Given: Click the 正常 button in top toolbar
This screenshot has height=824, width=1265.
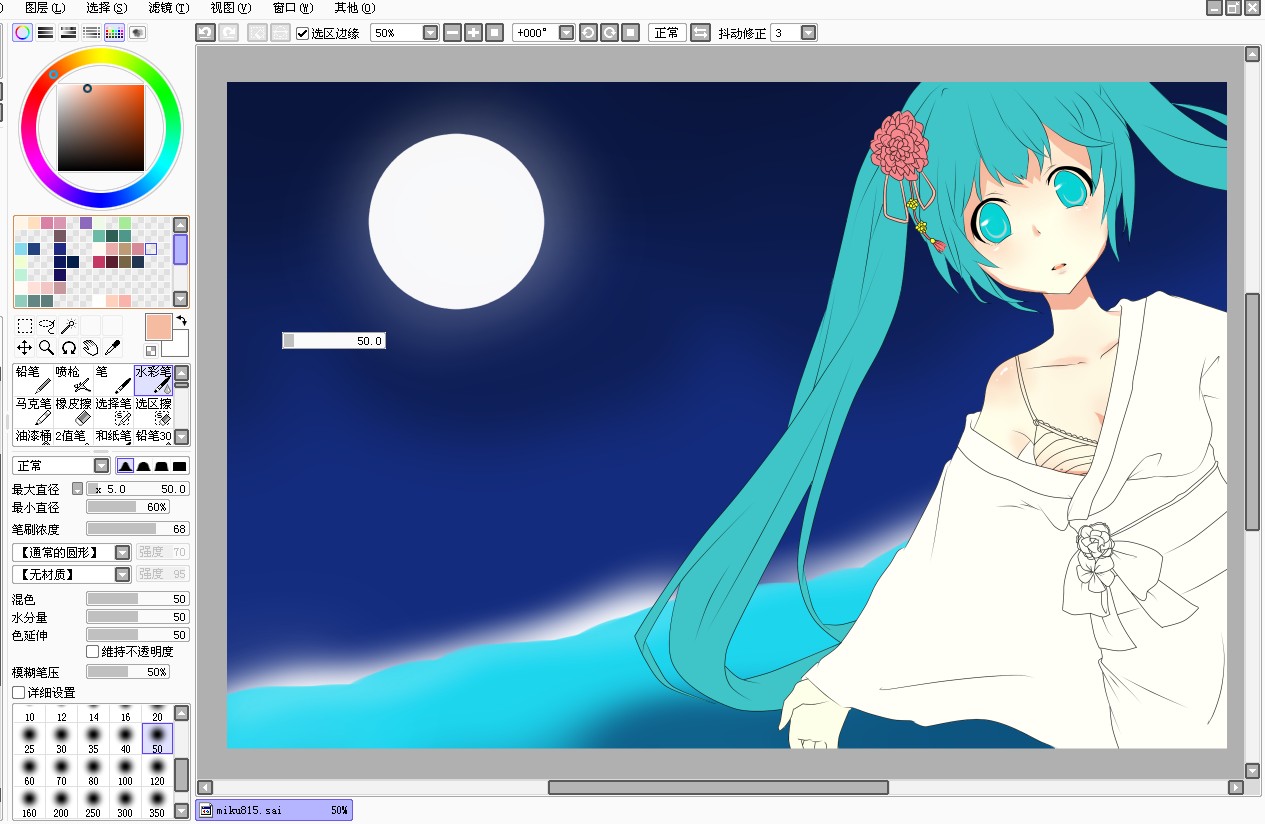Looking at the screenshot, I should (666, 33).
